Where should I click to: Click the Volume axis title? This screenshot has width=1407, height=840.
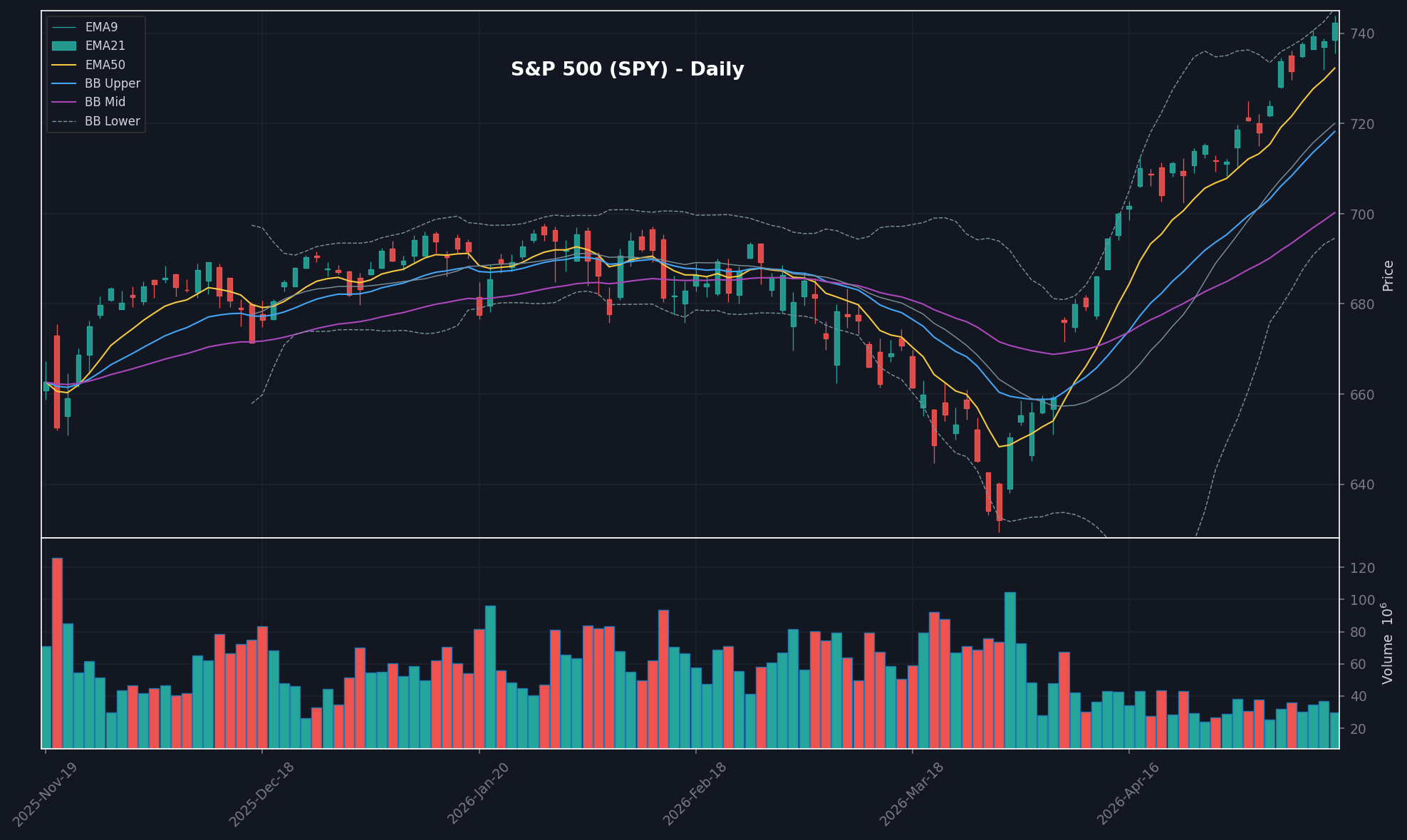click(x=1387, y=643)
